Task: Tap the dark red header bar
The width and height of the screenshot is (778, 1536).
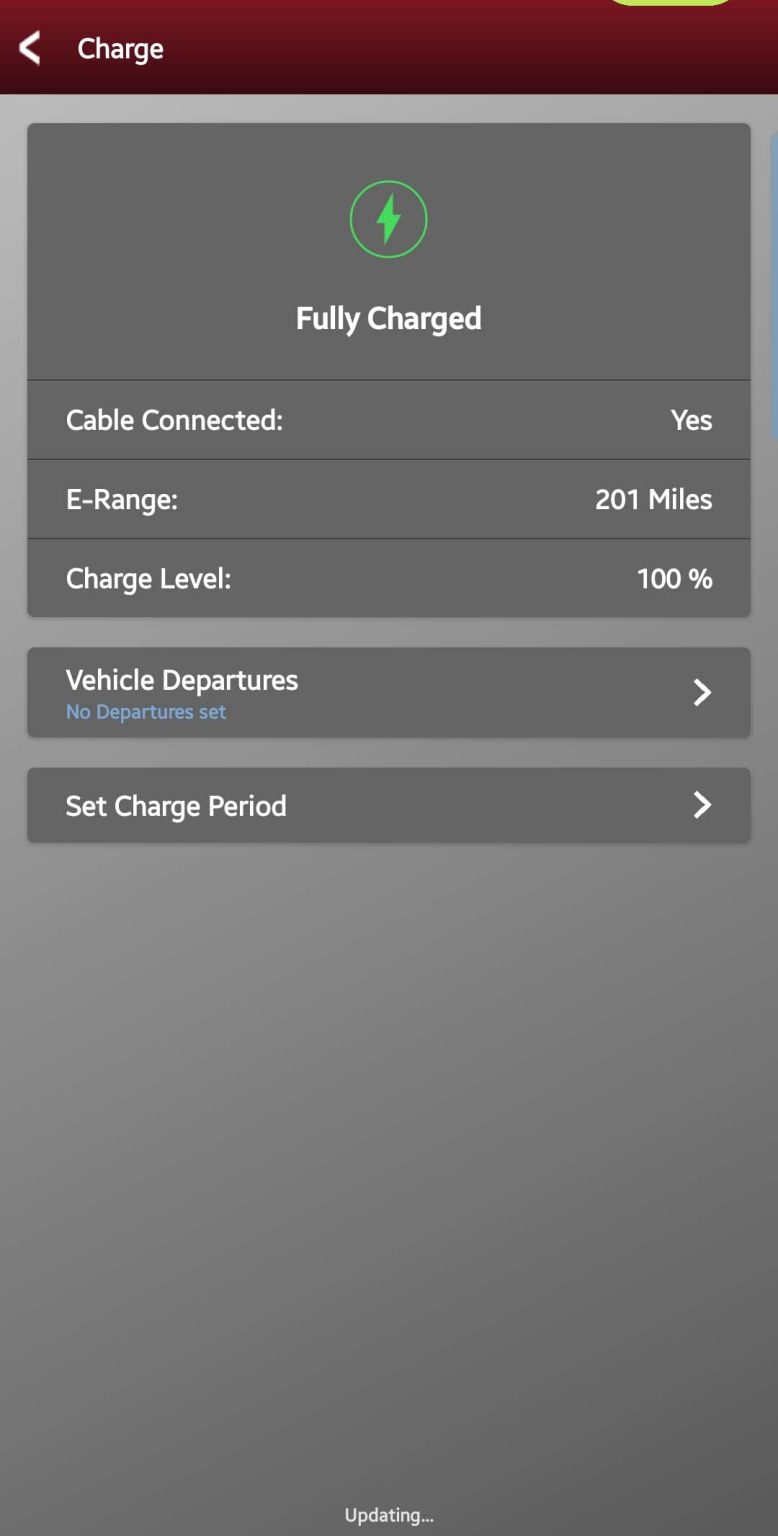Action: pyautogui.click(x=450, y=50)
